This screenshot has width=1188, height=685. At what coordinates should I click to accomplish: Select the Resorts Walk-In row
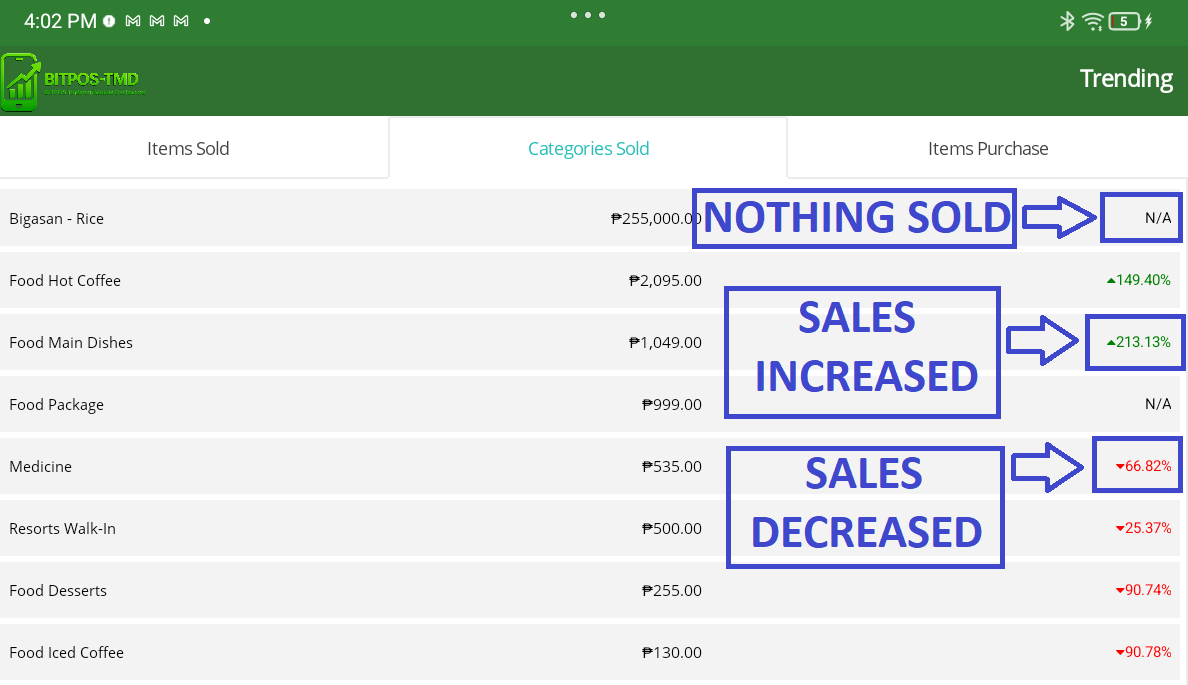[x=62, y=529]
